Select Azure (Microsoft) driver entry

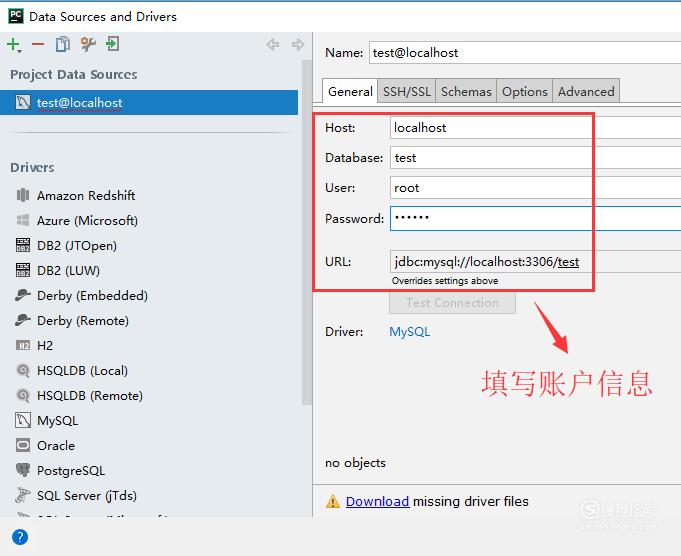[x=87, y=220]
